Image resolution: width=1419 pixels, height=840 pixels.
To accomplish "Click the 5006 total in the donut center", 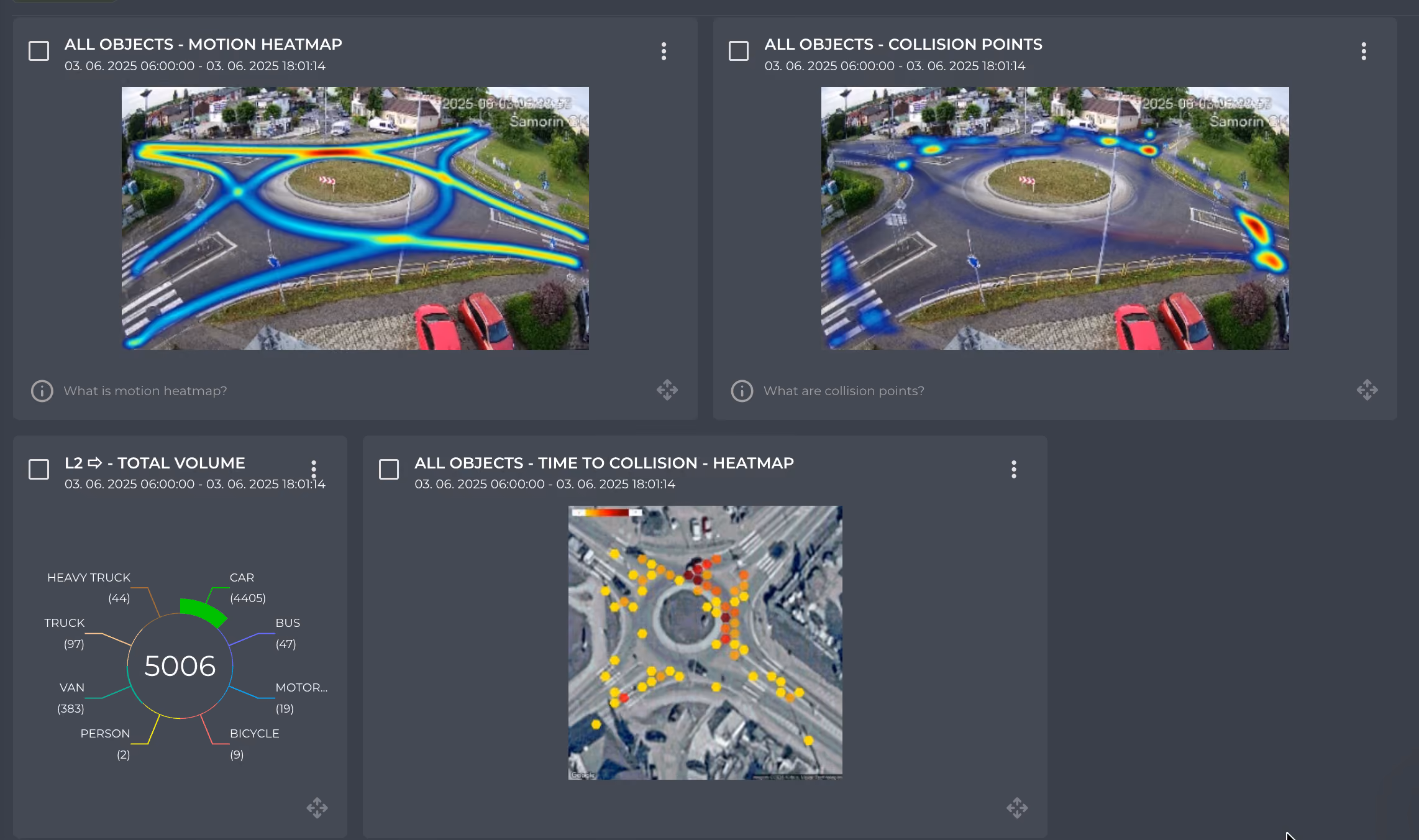I will pyautogui.click(x=180, y=666).
